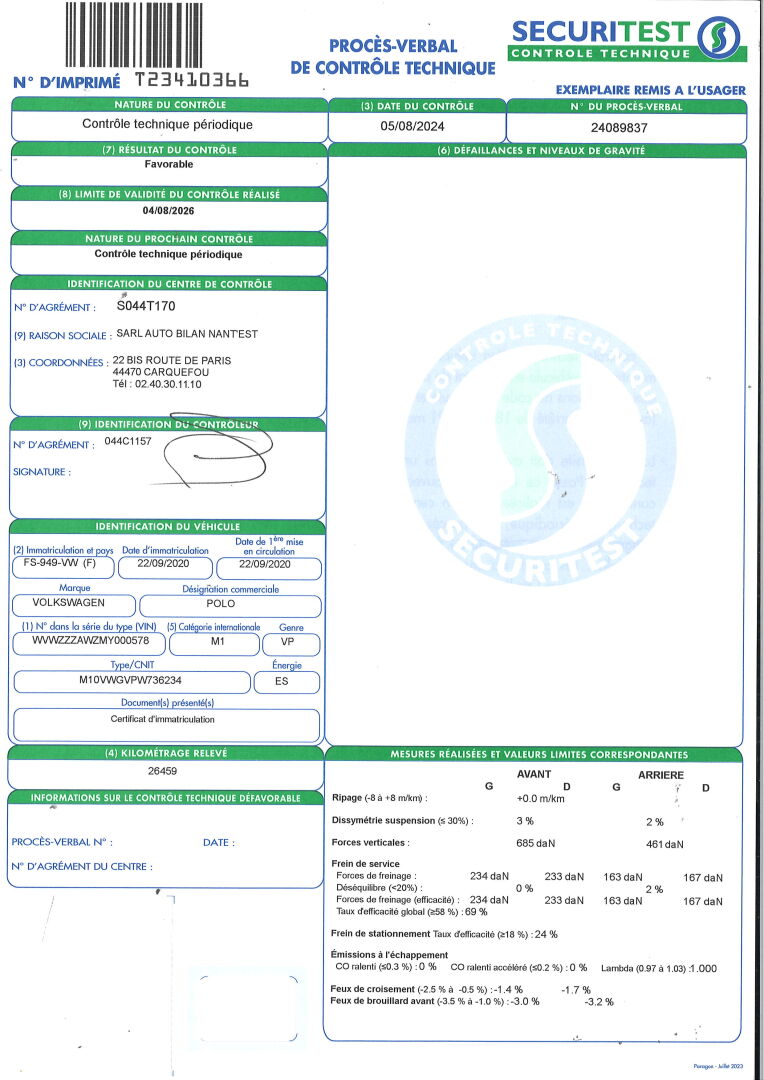Click header 'IDENTIFICATION DU VÉHICULE'

(x=167, y=527)
